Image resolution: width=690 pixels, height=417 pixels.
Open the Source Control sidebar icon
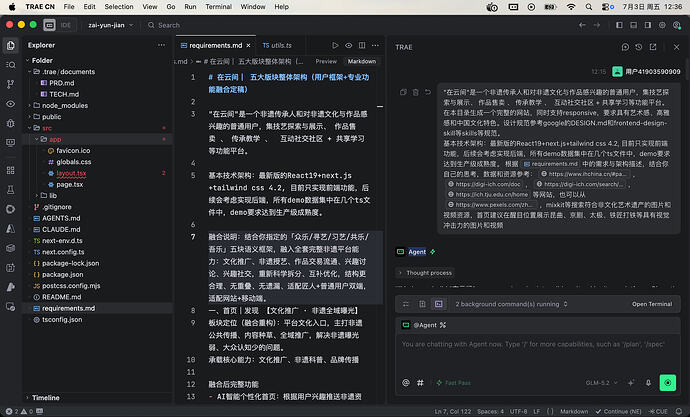point(11,84)
